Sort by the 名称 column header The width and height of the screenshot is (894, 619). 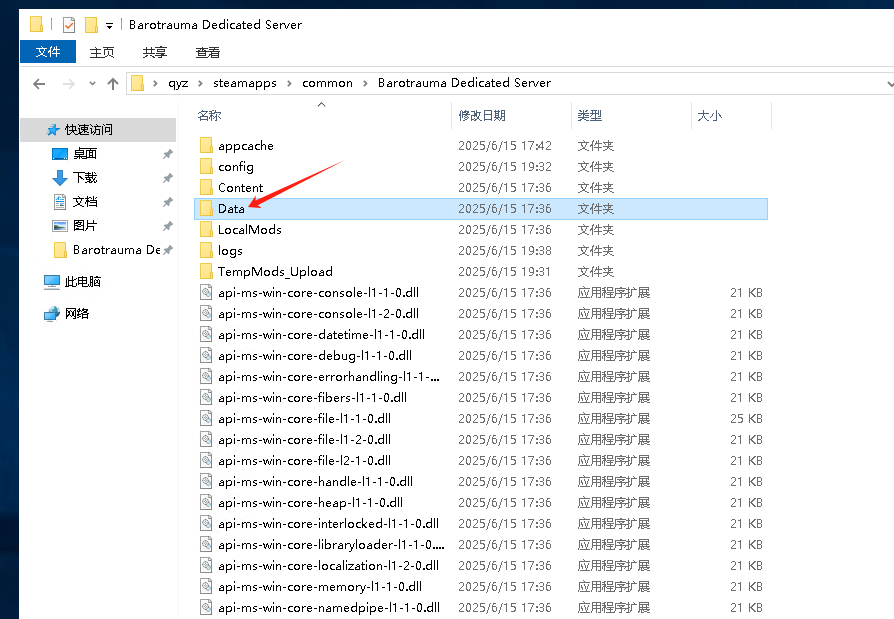pyautogui.click(x=209, y=116)
